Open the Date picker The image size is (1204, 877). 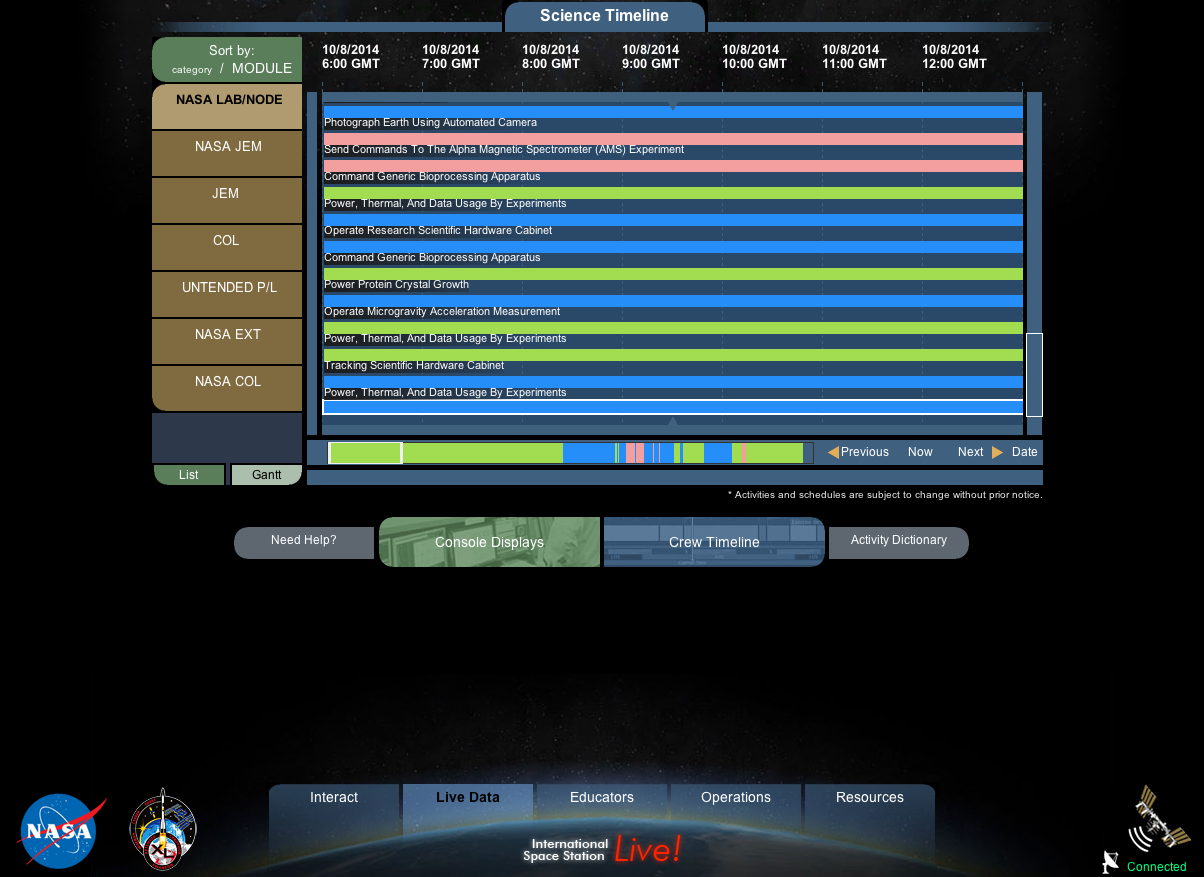pyautogui.click(x=1026, y=452)
